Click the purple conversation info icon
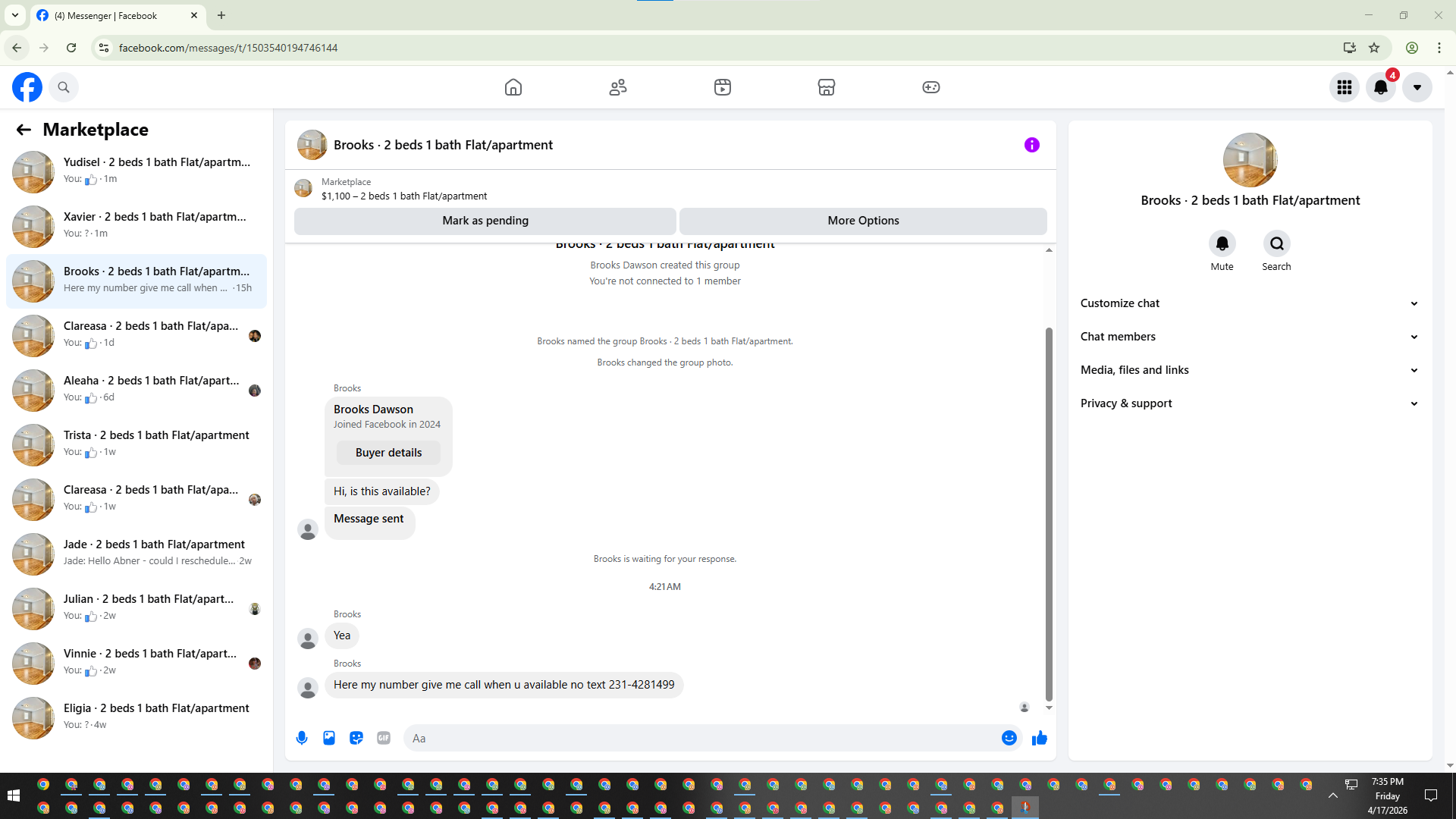Viewport: 1456px width, 819px height. pyautogui.click(x=1032, y=145)
